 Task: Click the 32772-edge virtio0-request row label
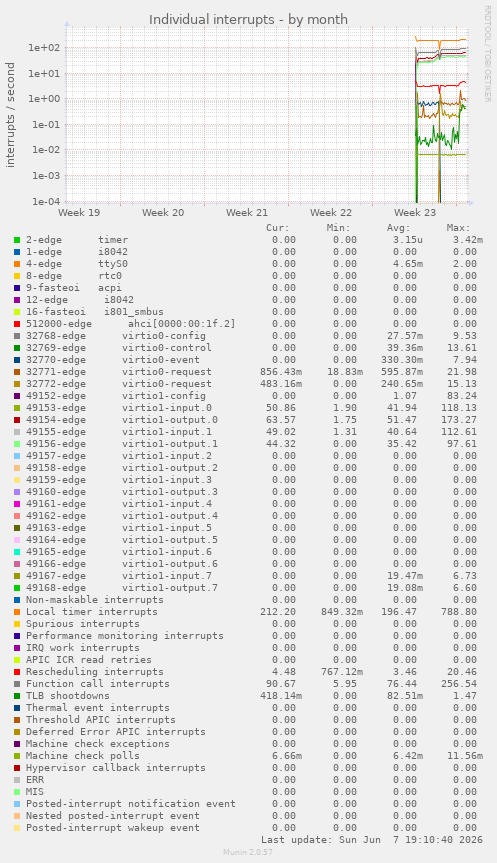119,384
